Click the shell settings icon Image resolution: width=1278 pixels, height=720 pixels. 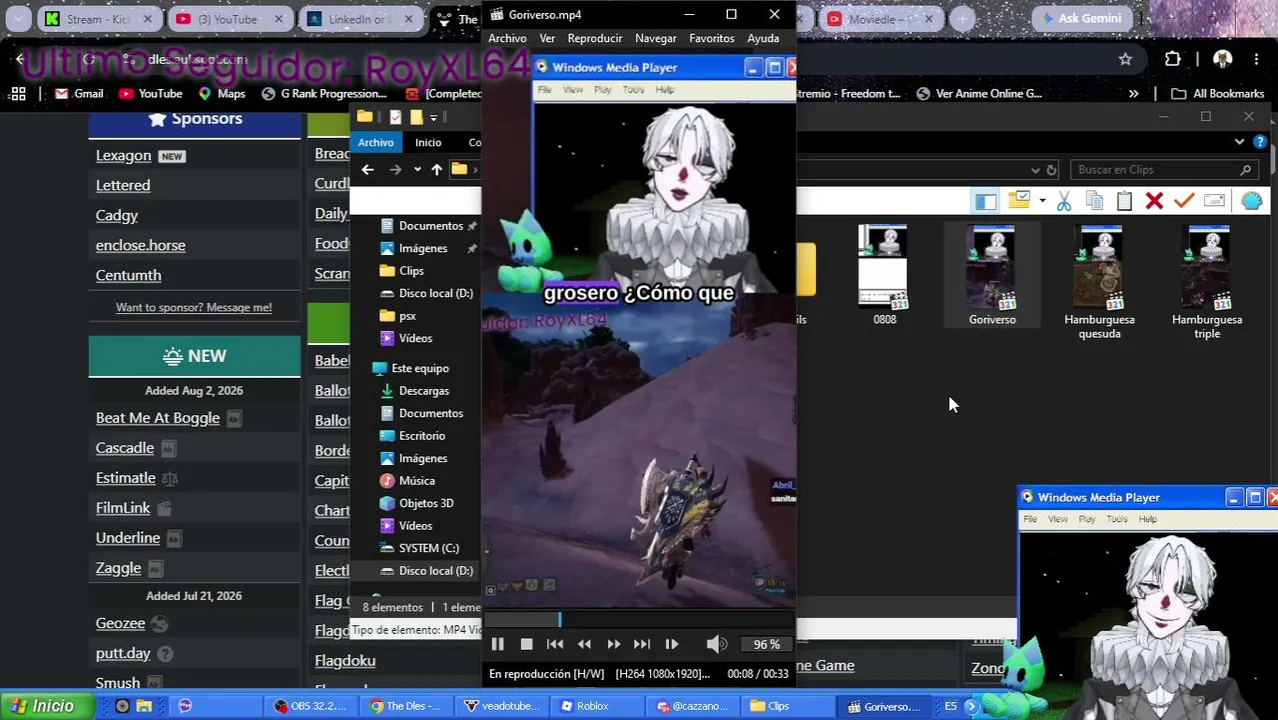pyautogui.click(x=1251, y=201)
